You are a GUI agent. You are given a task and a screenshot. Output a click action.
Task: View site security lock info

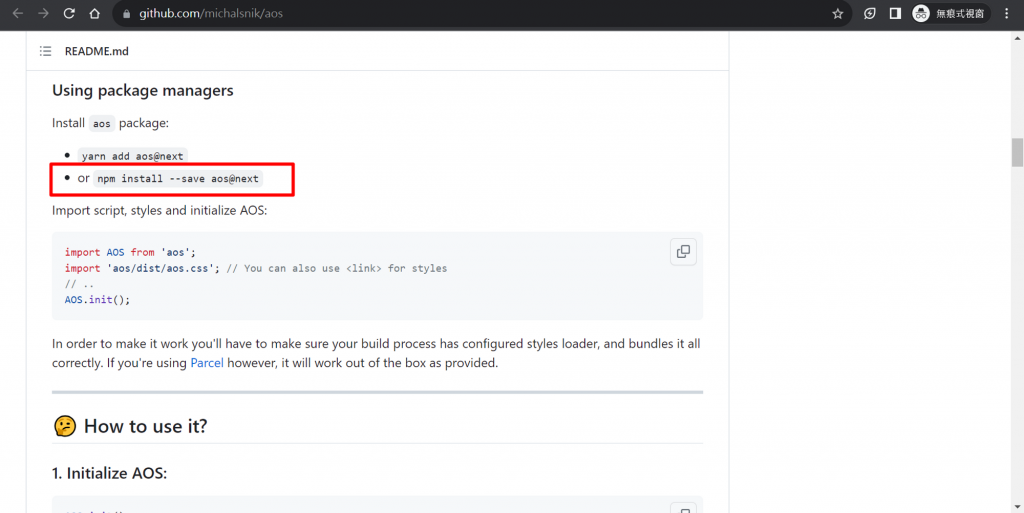[127, 14]
